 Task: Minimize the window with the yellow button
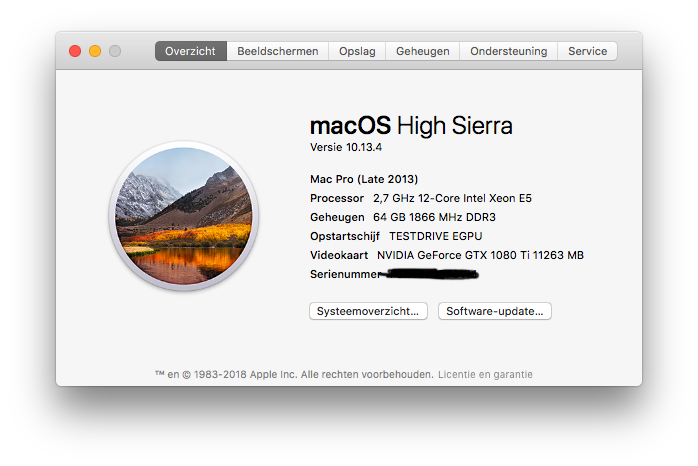coord(95,51)
